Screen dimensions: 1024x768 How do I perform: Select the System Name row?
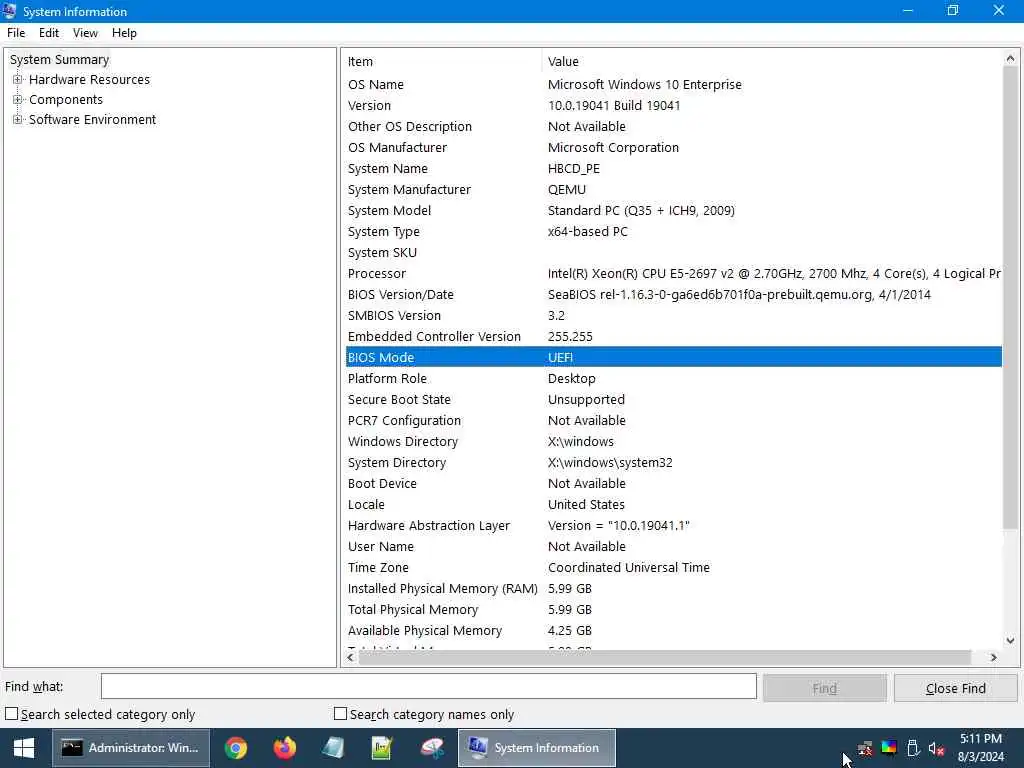(x=673, y=168)
